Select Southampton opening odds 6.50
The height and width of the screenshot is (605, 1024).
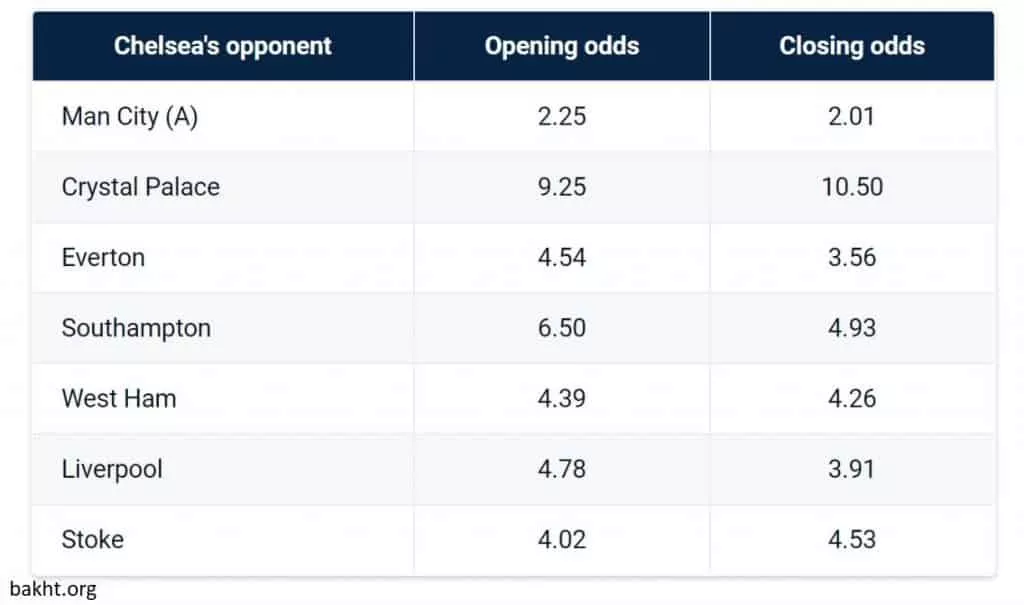click(561, 328)
